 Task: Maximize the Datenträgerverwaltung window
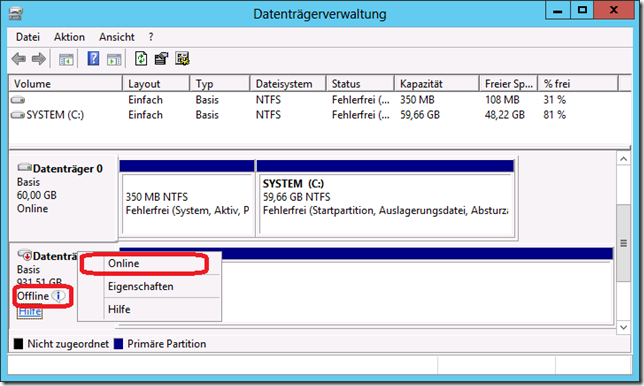click(x=582, y=10)
